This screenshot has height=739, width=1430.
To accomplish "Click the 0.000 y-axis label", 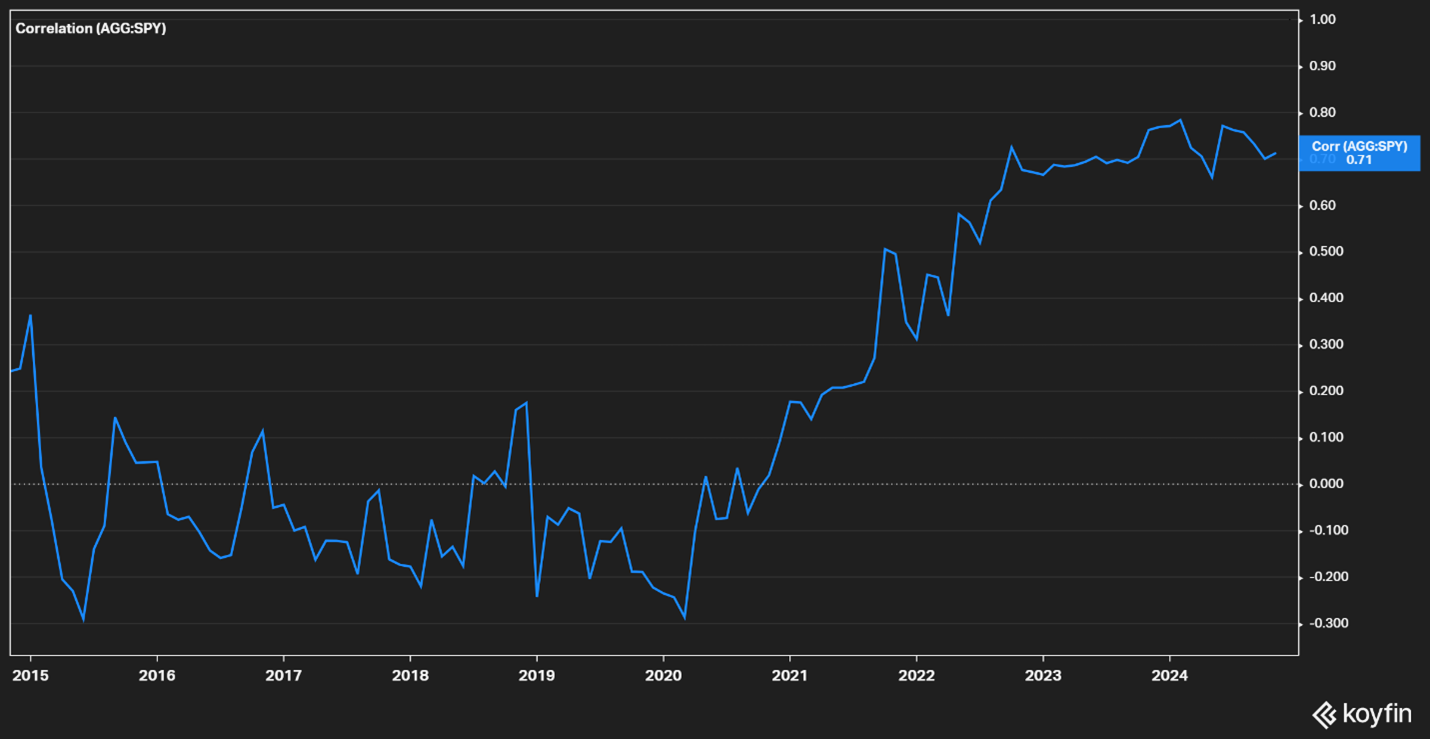I will (x=1324, y=484).
